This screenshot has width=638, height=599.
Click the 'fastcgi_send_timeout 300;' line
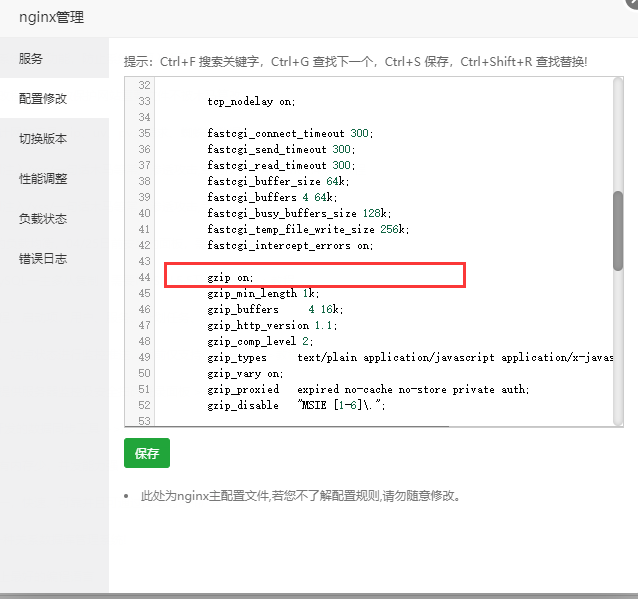click(x=281, y=149)
